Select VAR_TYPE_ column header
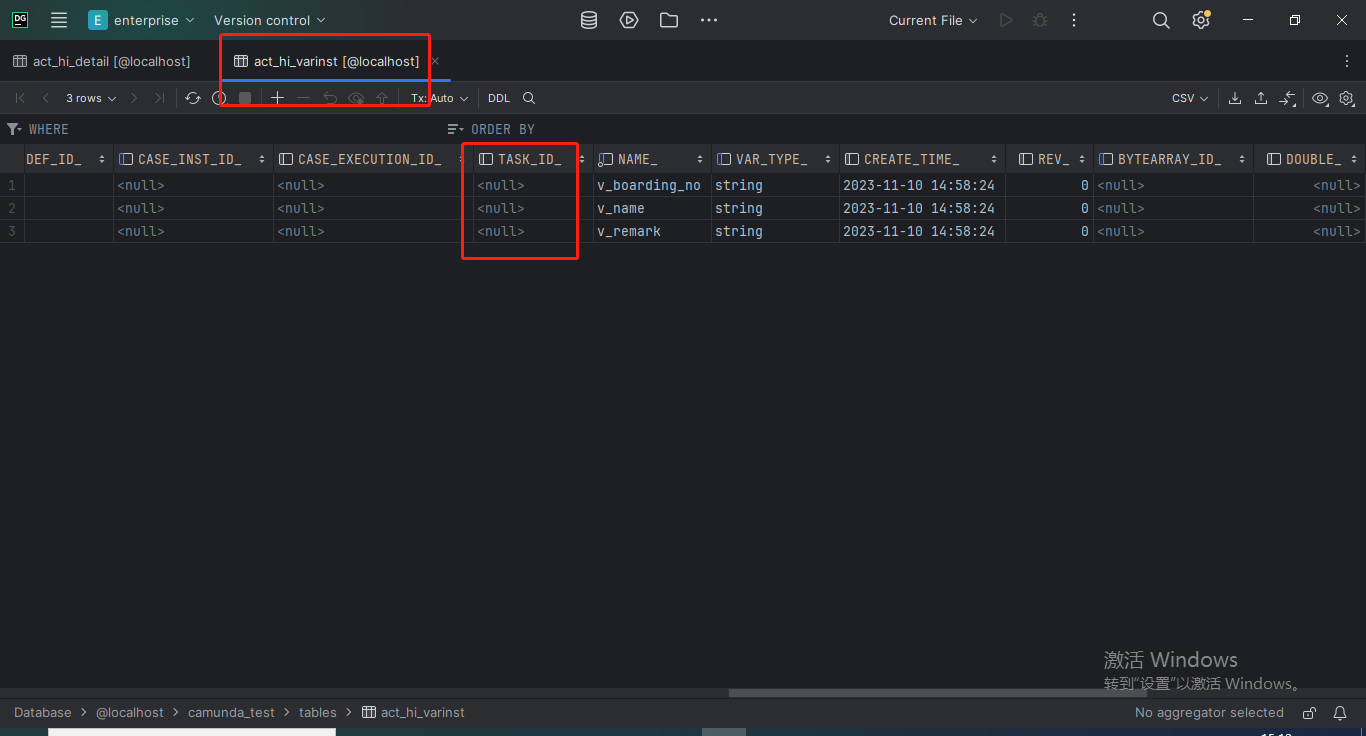 (x=775, y=159)
